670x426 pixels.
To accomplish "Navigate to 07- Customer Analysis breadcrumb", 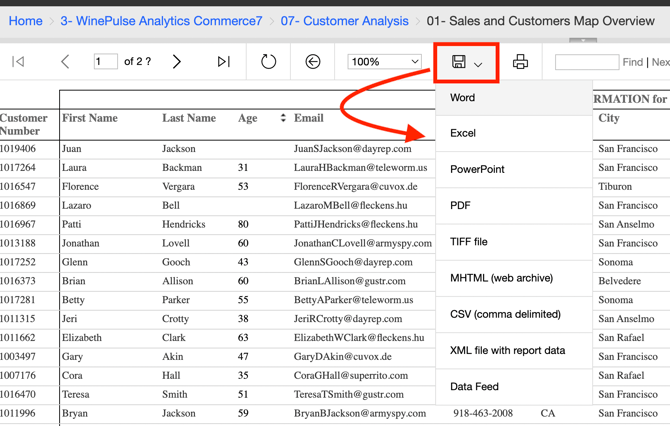I will [x=344, y=21].
